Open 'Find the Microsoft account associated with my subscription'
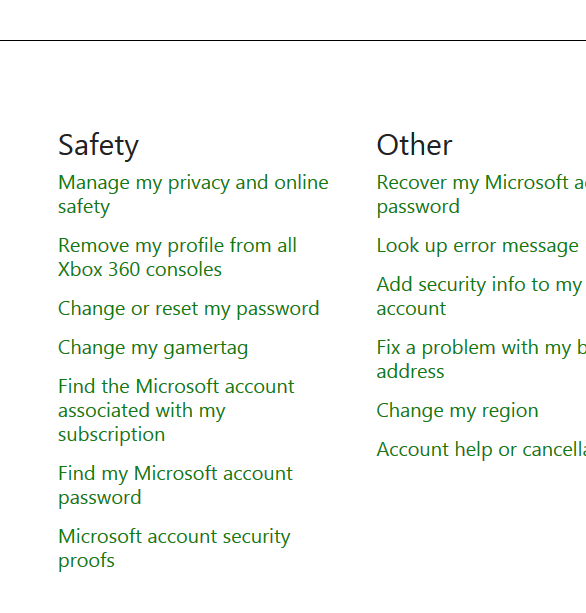The image size is (586, 613). pos(176,410)
